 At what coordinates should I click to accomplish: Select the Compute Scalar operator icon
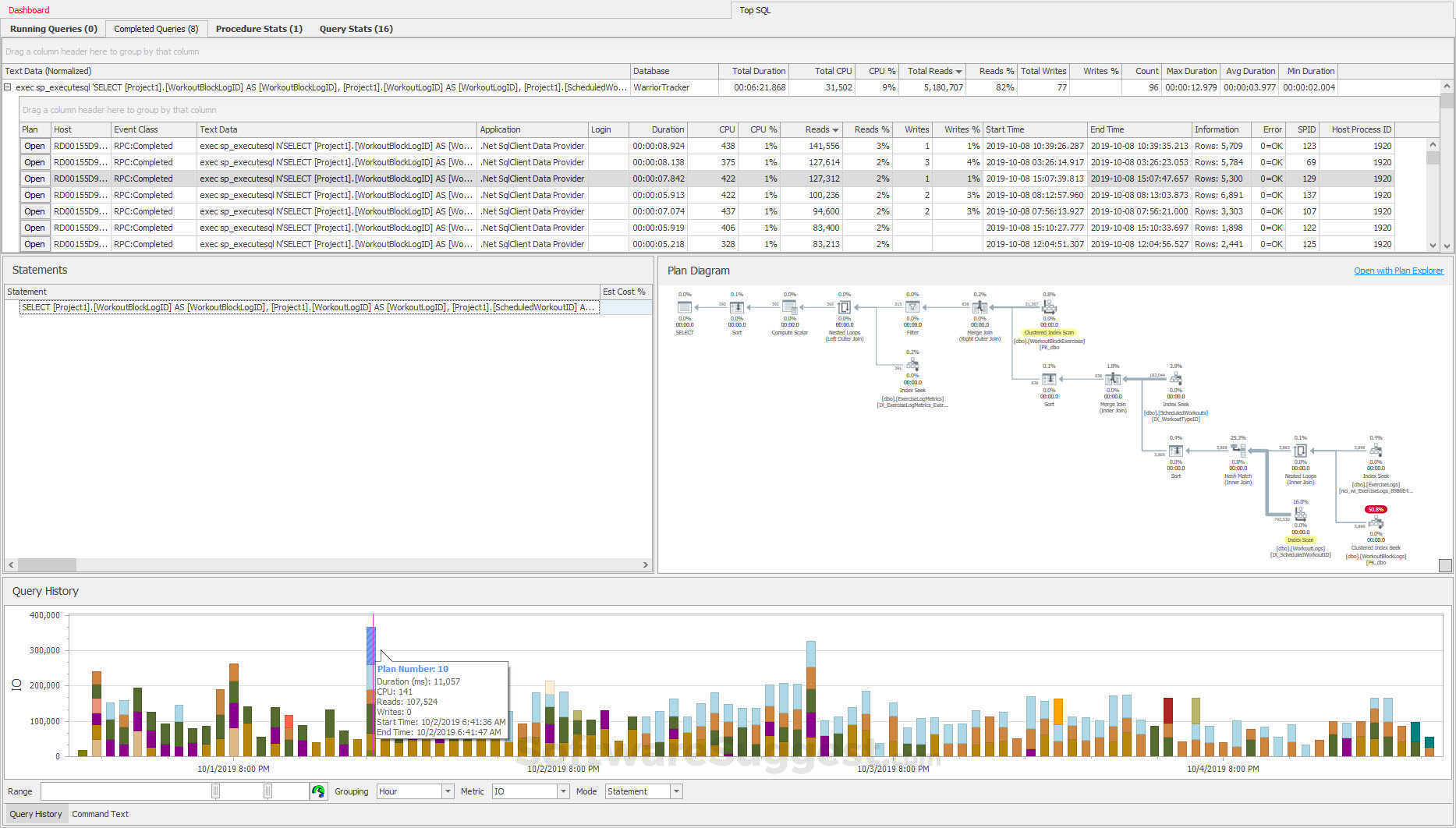click(789, 307)
